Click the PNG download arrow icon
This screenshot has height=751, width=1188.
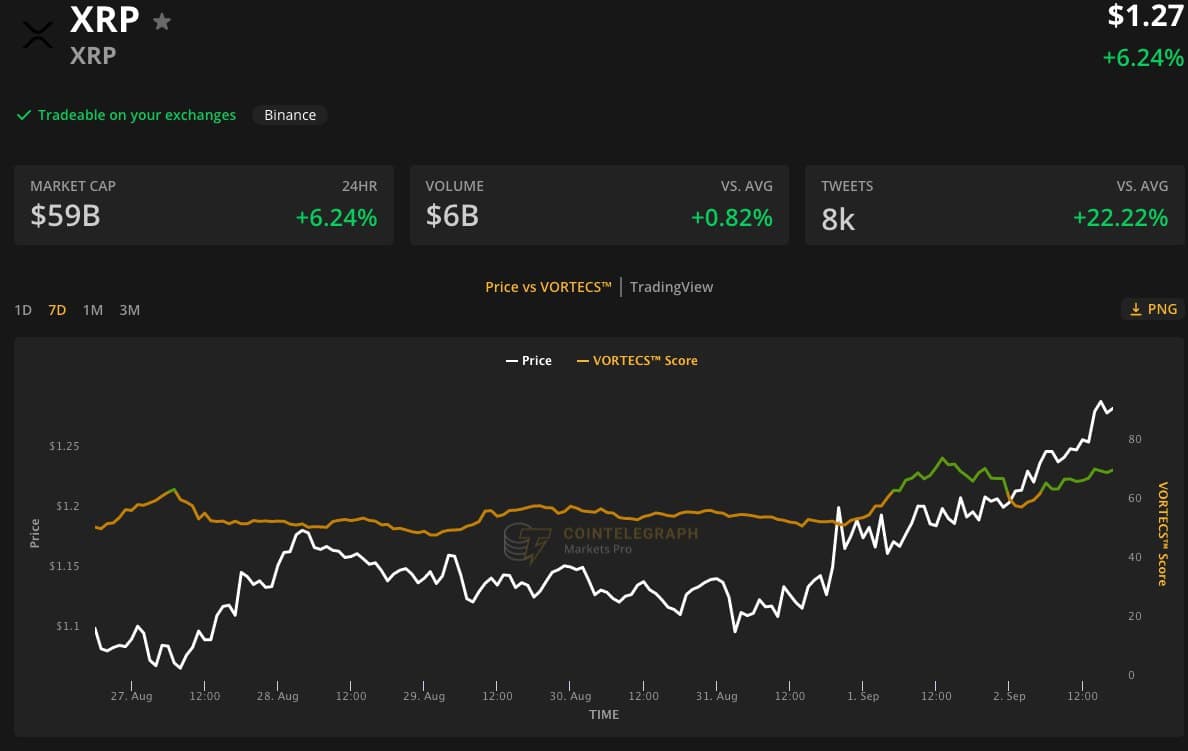pos(1135,309)
